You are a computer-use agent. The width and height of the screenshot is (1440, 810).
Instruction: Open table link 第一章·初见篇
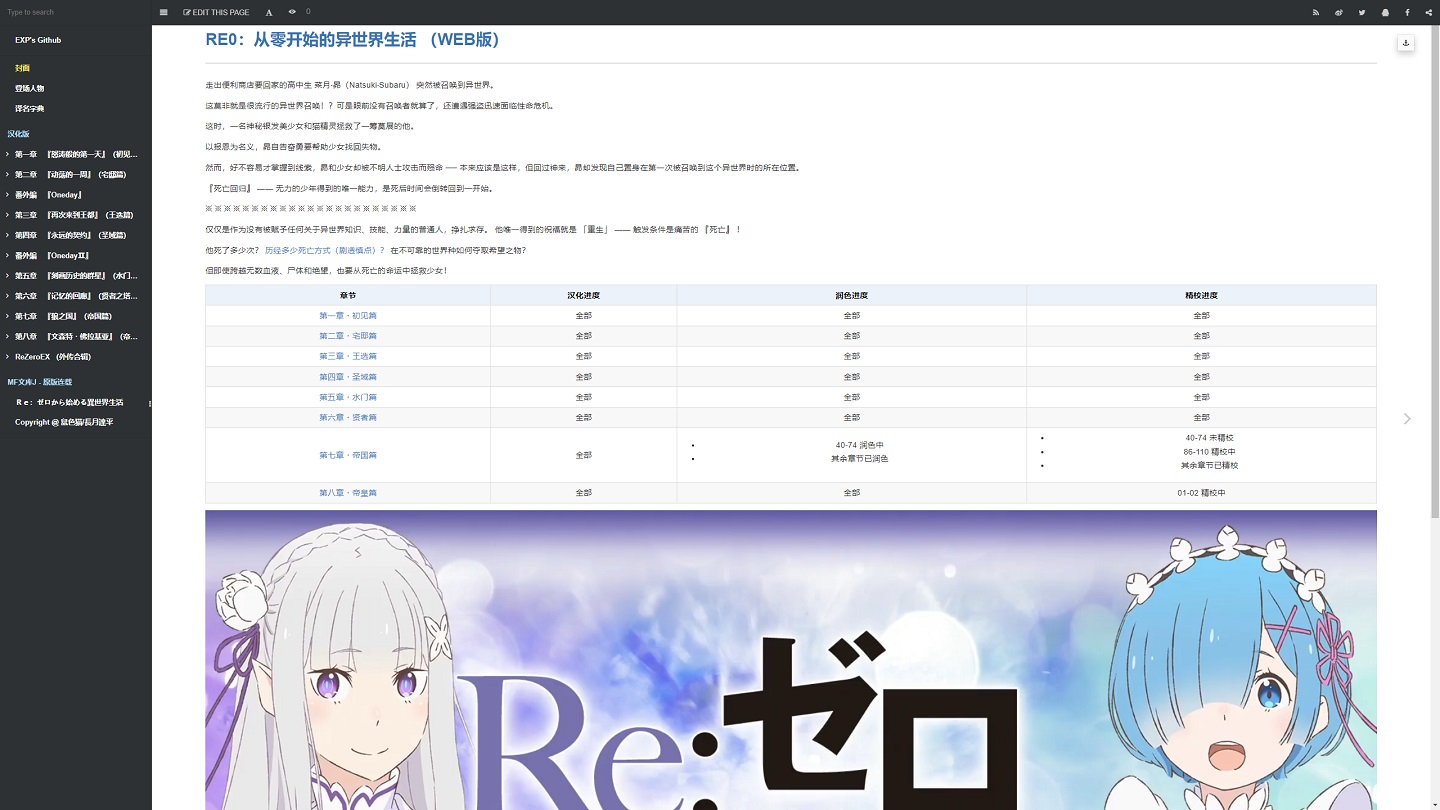pyautogui.click(x=348, y=315)
